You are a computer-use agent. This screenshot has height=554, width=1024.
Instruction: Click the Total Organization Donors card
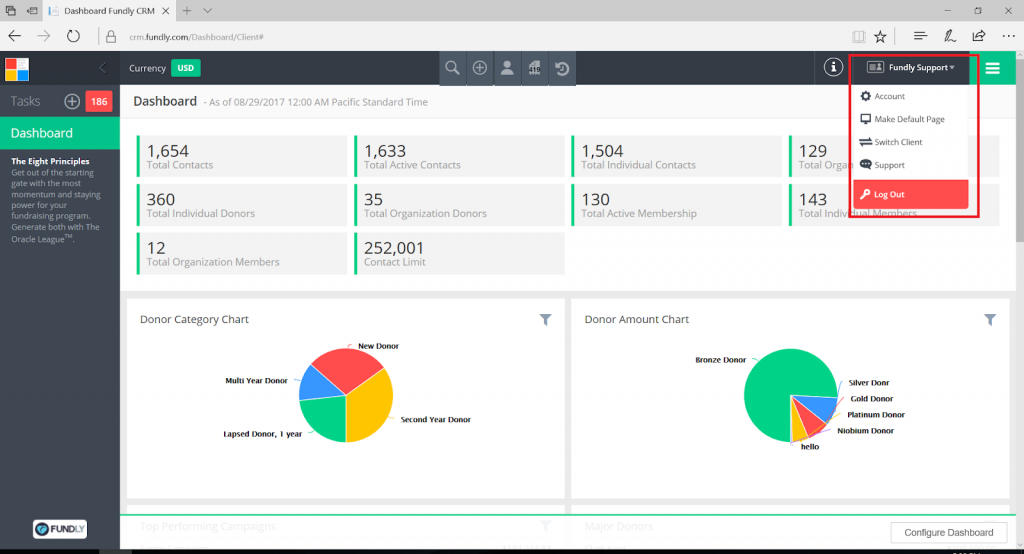(x=459, y=204)
